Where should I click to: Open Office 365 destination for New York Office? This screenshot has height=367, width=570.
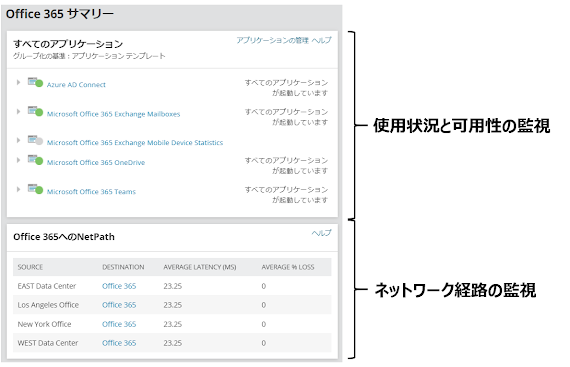click(119, 324)
